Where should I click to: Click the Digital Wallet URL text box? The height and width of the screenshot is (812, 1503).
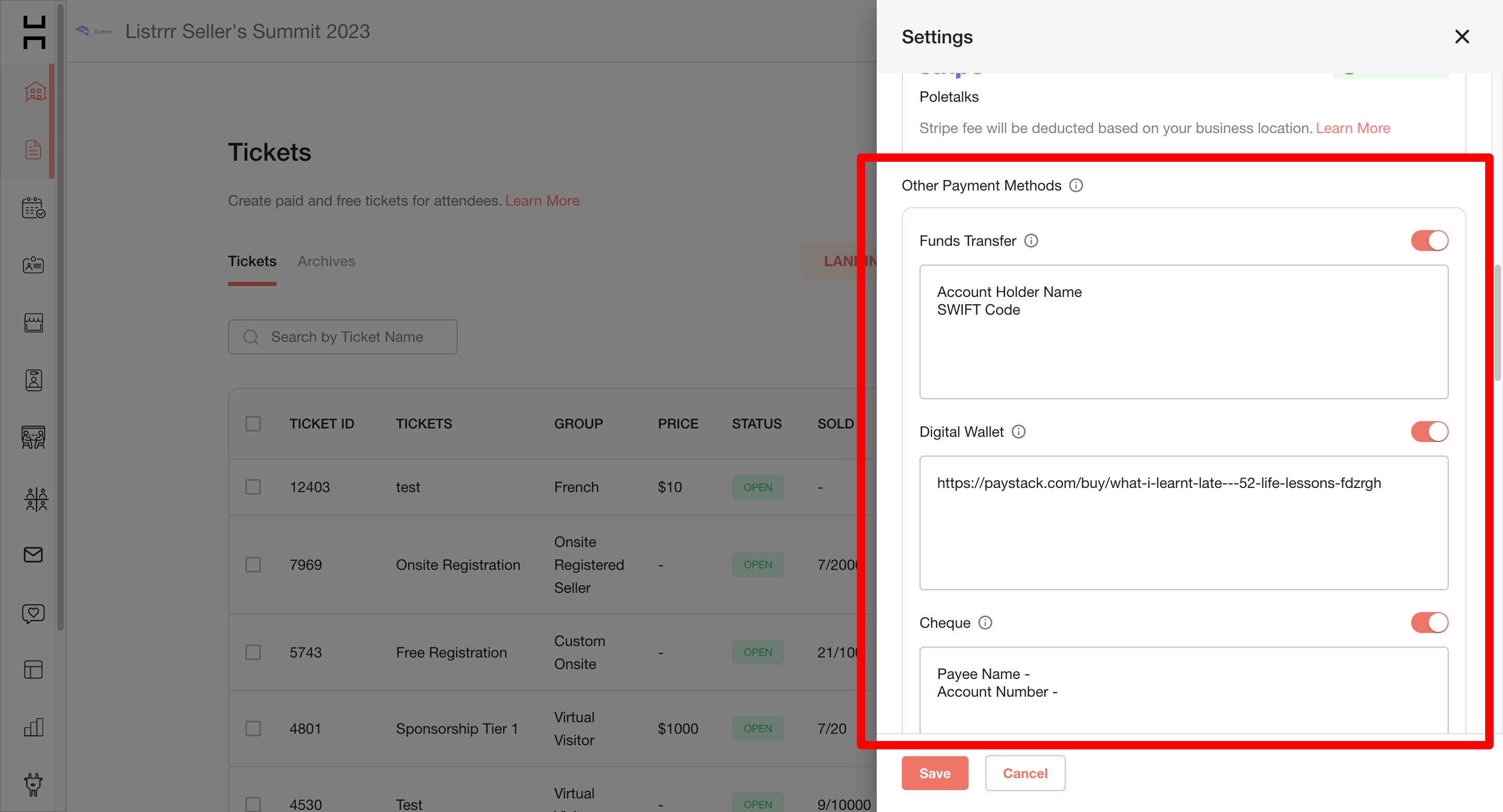(x=1183, y=523)
